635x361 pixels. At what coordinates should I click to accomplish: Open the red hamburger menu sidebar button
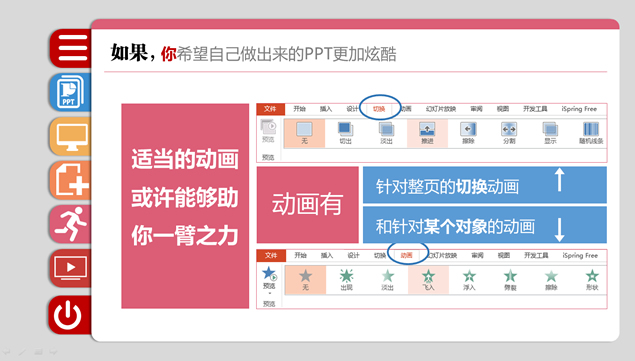pos(71,48)
